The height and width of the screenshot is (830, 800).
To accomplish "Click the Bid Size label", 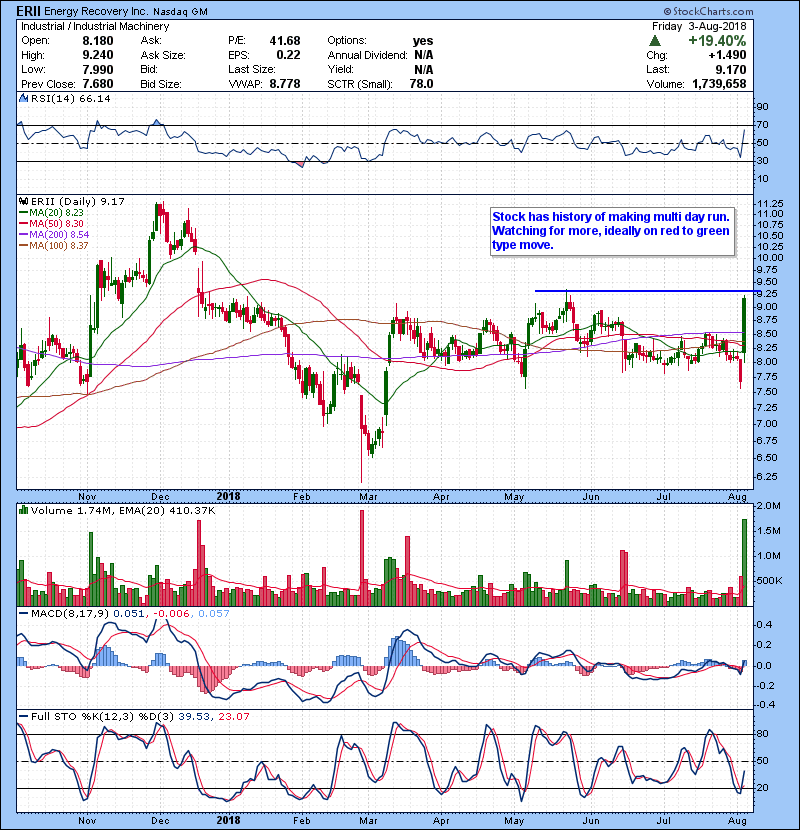I will tap(161, 84).
